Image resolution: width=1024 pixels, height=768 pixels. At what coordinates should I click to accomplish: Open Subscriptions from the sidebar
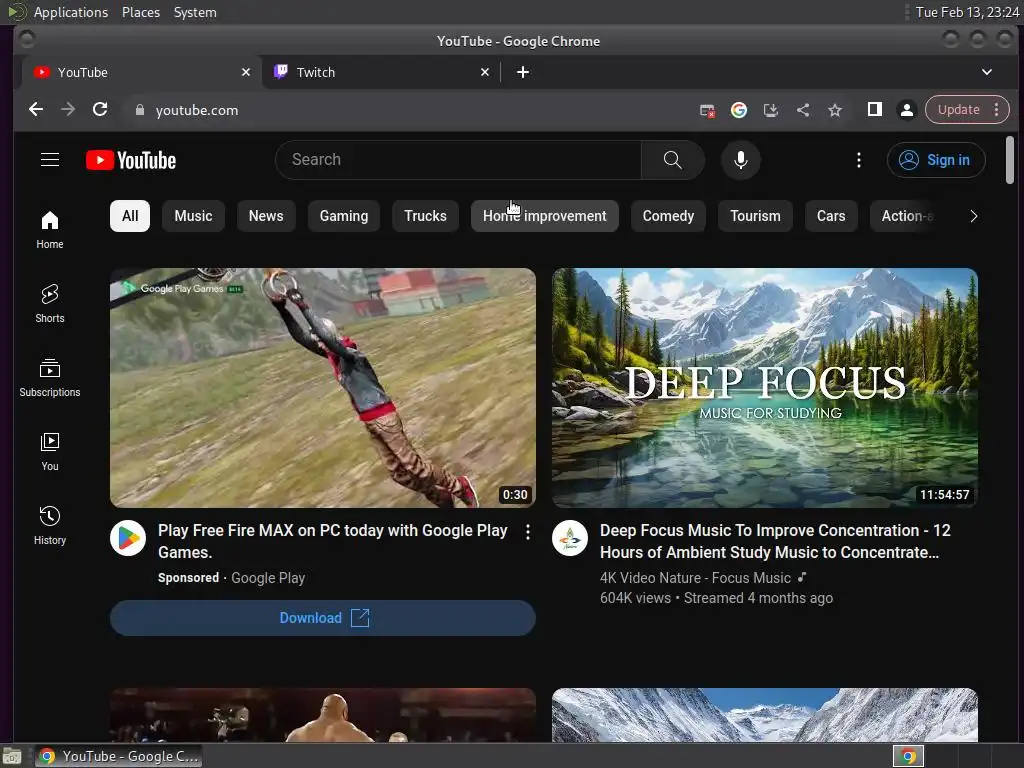coord(50,377)
